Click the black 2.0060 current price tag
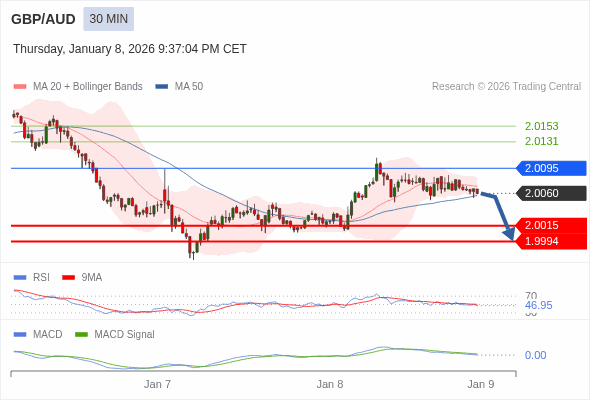The image size is (590, 400). (551, 193)
